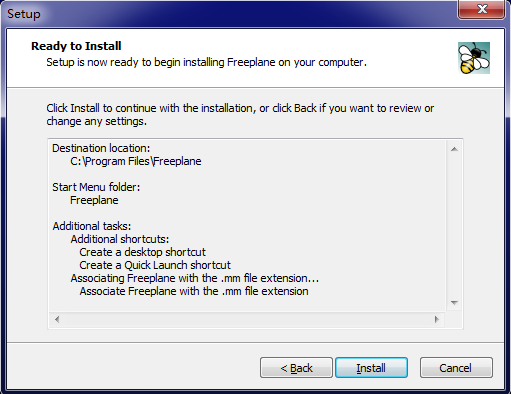Click the vertical scrollbar down arrow
Screen dimensions: 511x394
tap(454, 303)
